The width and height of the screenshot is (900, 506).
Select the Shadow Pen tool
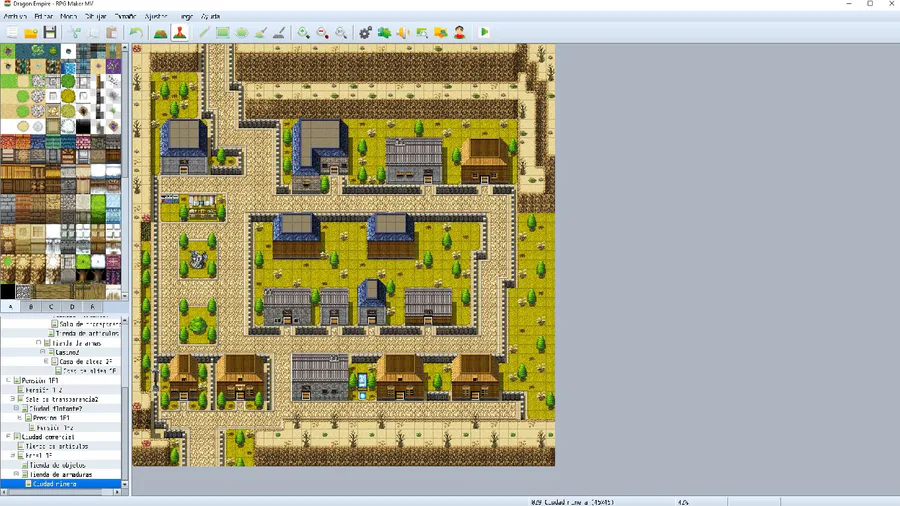[x=279, y=33]
